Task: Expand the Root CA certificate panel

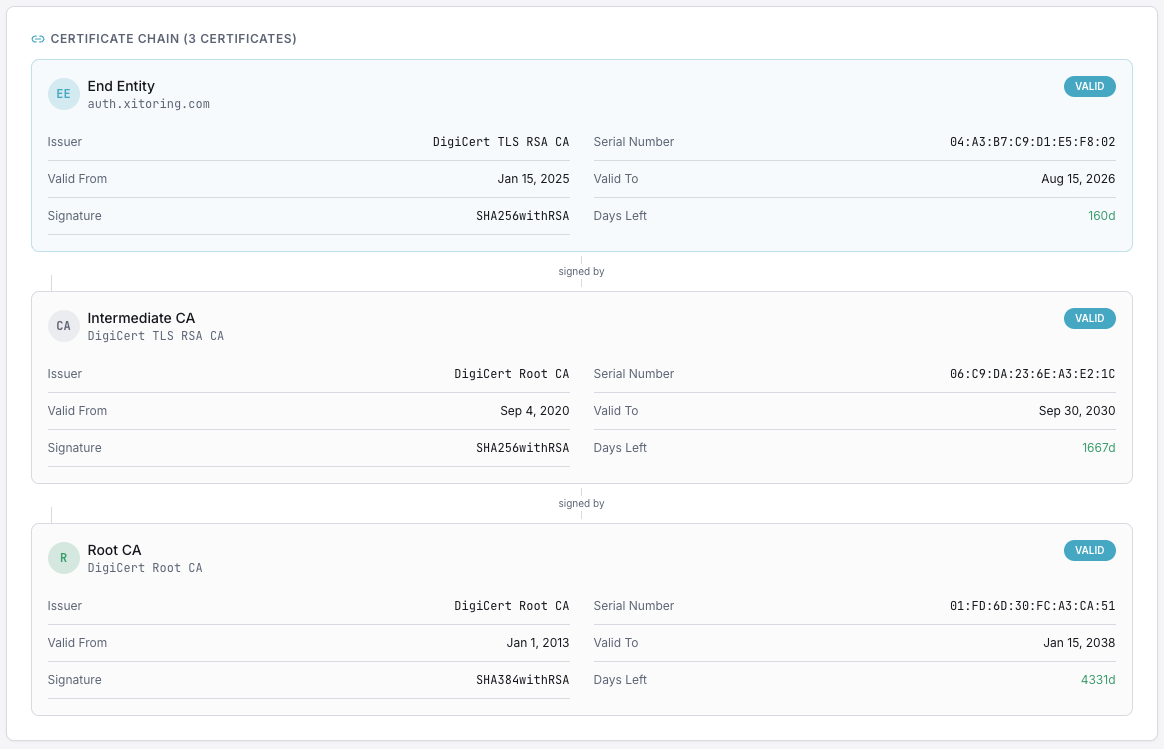Action: click(582, 557)
